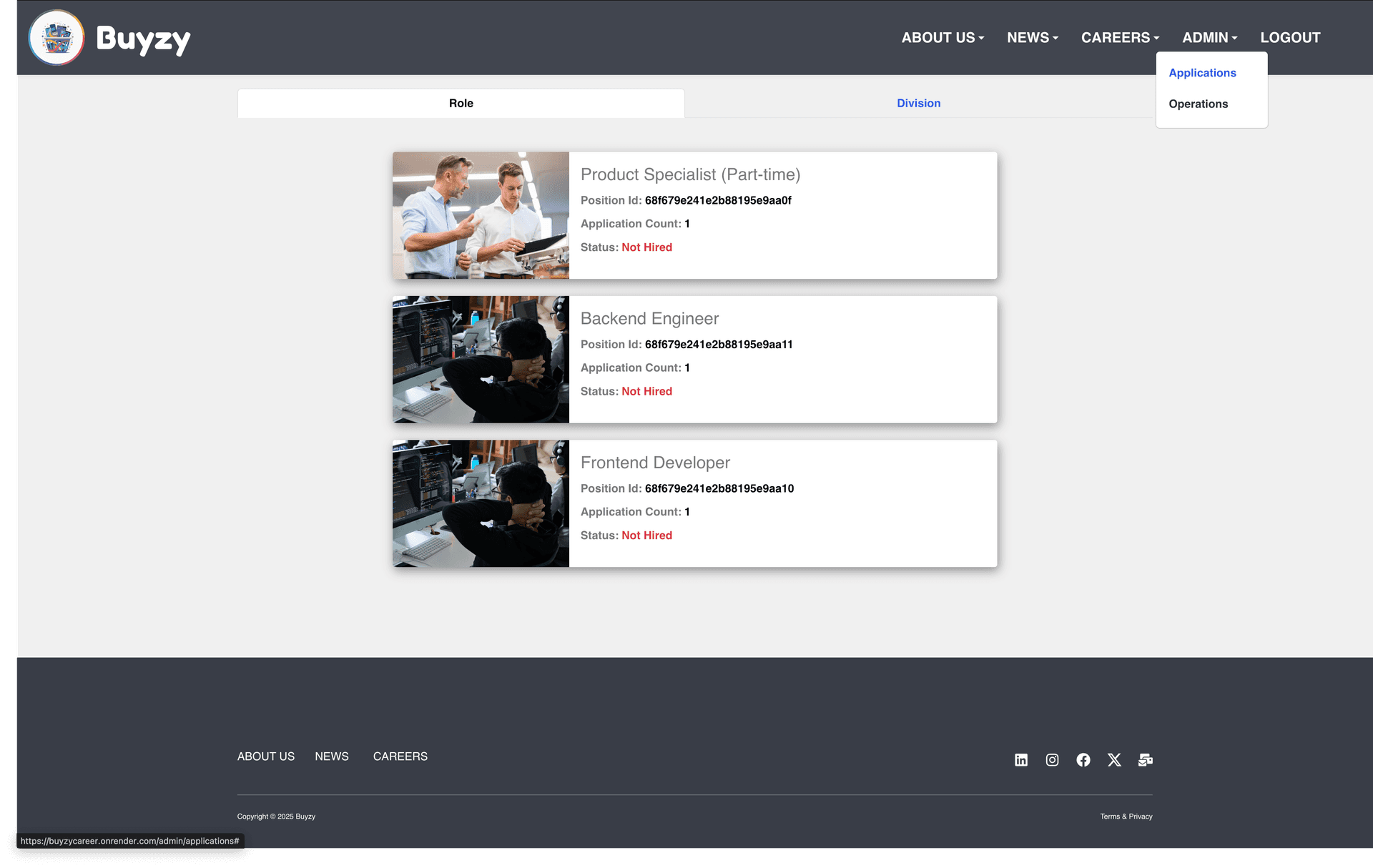1373x868 pixels.
Task: Open Product Specialist position thumbnail
Action: tap(481, 215)
